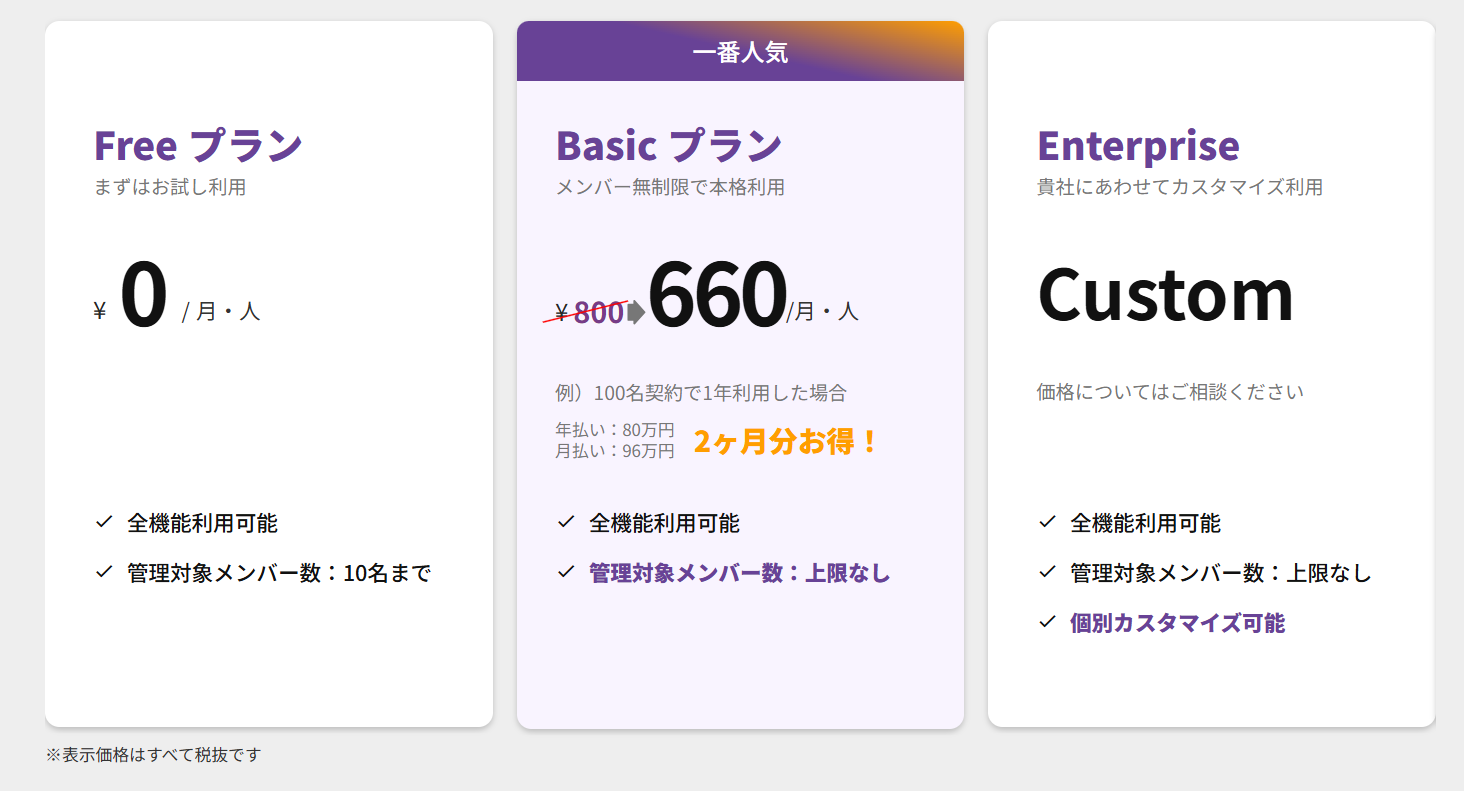This screenshot has height=791, width=1464.
Task: Click the checkmark beside 管理対象メンバー数：10名まで
Action: pos(103,572)
